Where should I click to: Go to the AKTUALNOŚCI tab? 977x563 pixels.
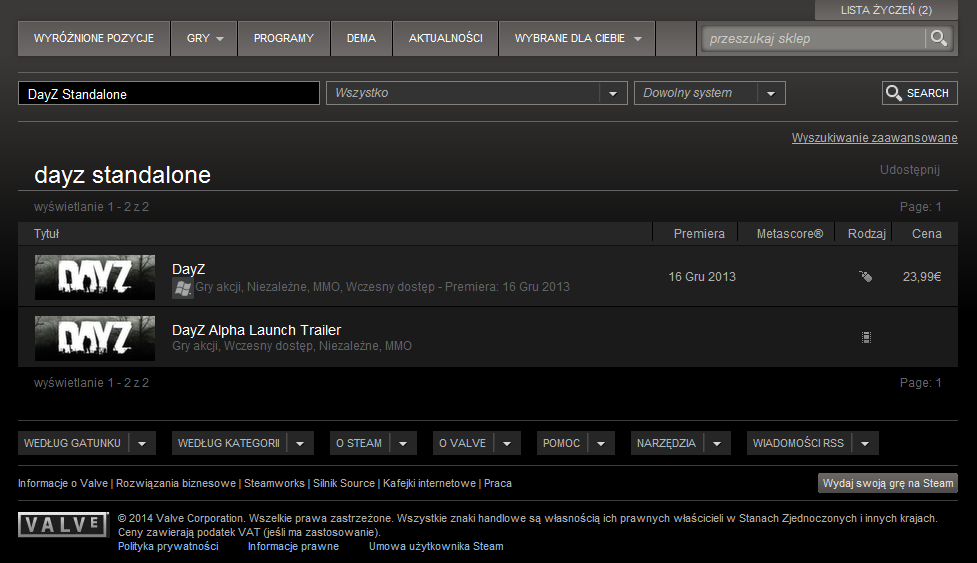point(446,39)
